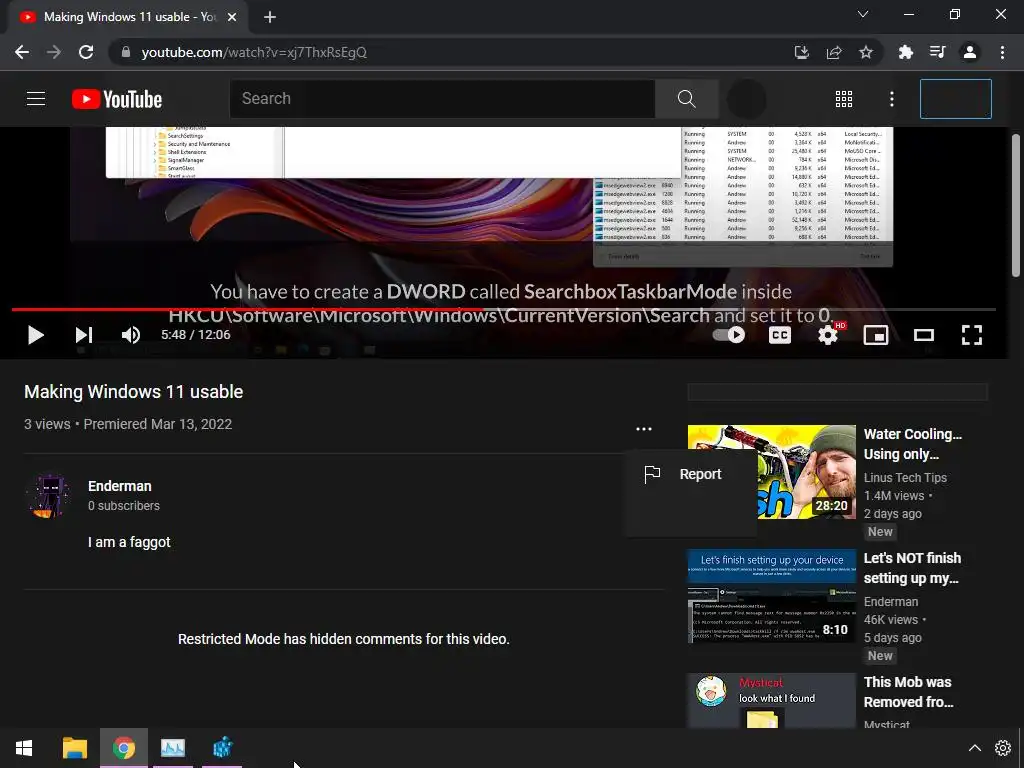
Task: Install app icon in address bar
Action: pos(802,52)
